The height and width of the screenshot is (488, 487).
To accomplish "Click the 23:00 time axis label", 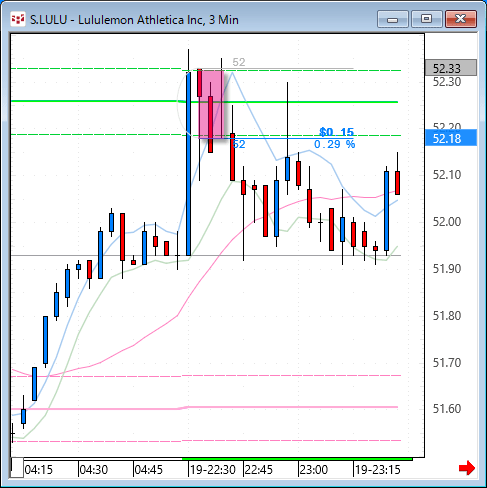I will point(314,470).
